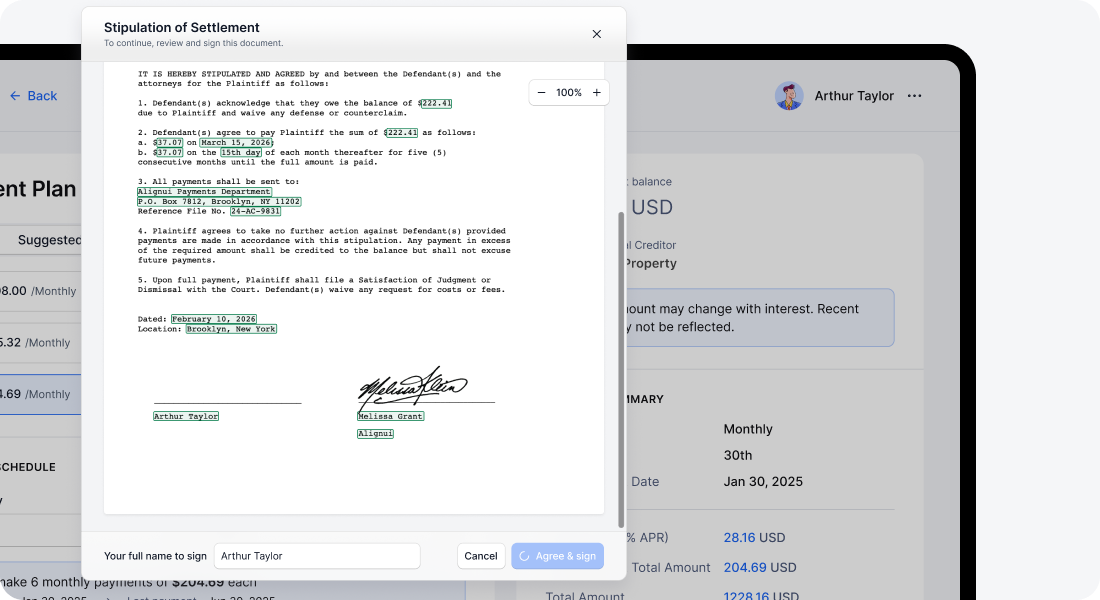Click the Agree & sign button

click(x=557, y=556)
